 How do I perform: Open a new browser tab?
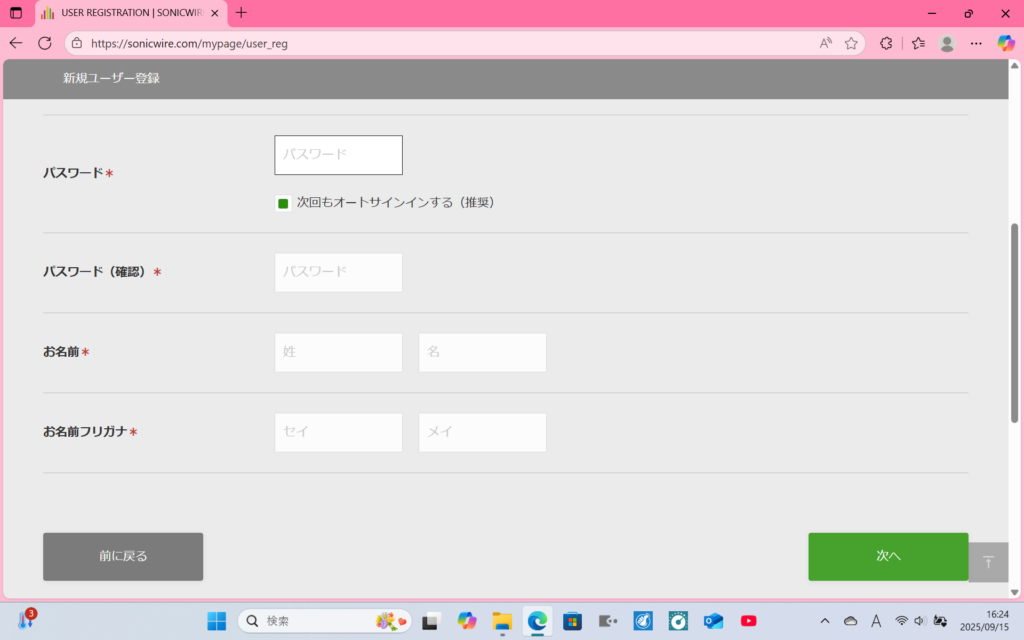click(x=241, y=13)
